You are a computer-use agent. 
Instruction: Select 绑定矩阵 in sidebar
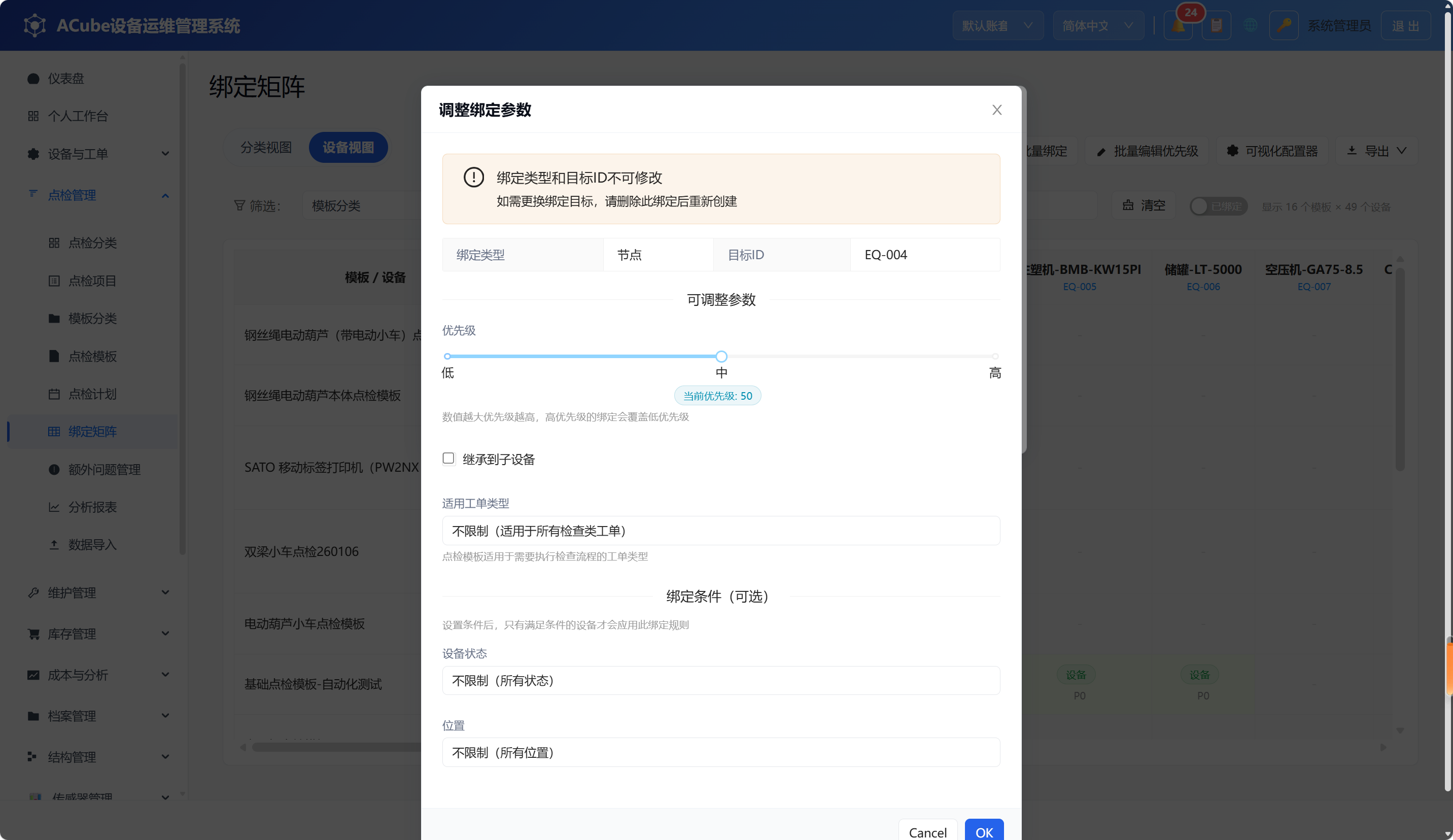click(92, 431)
